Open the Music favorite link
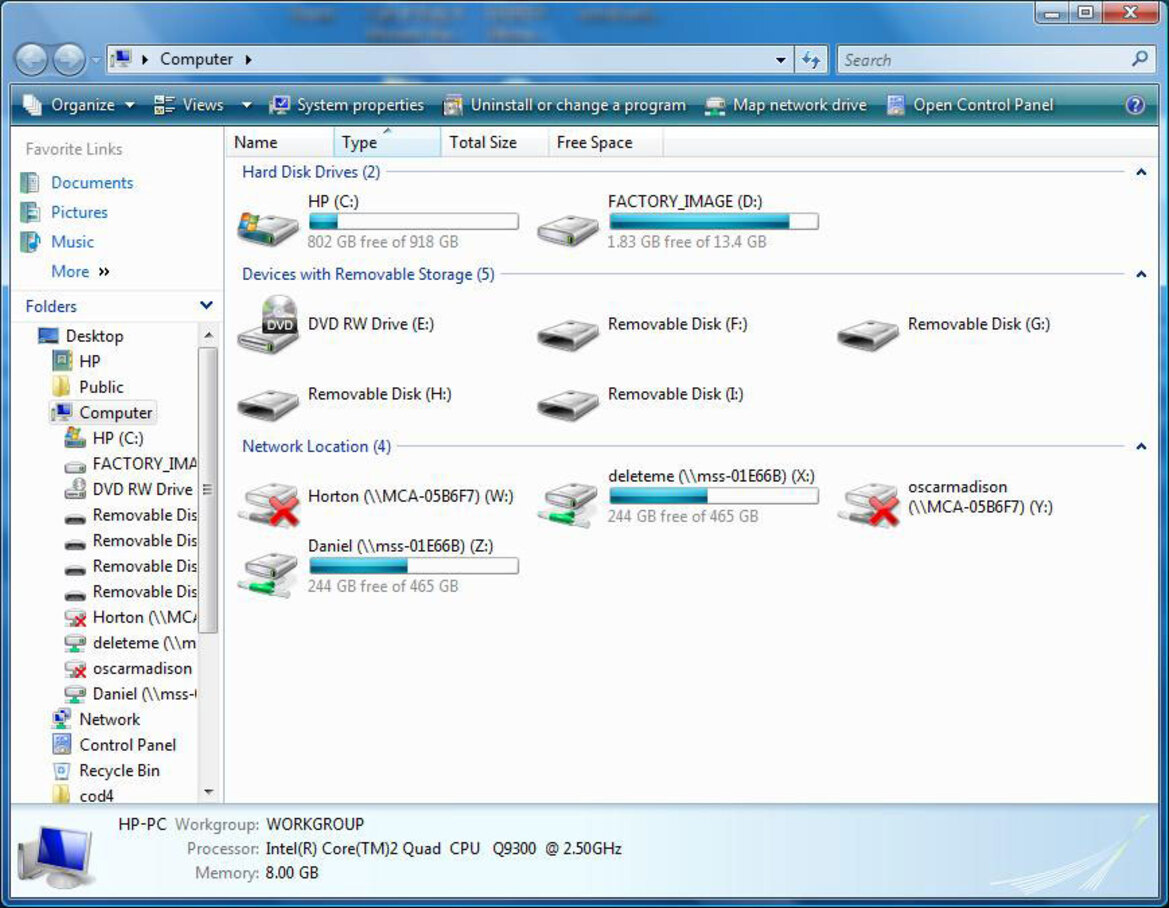The height and width of the screenshot is (908, 1169). pos(72,242)
